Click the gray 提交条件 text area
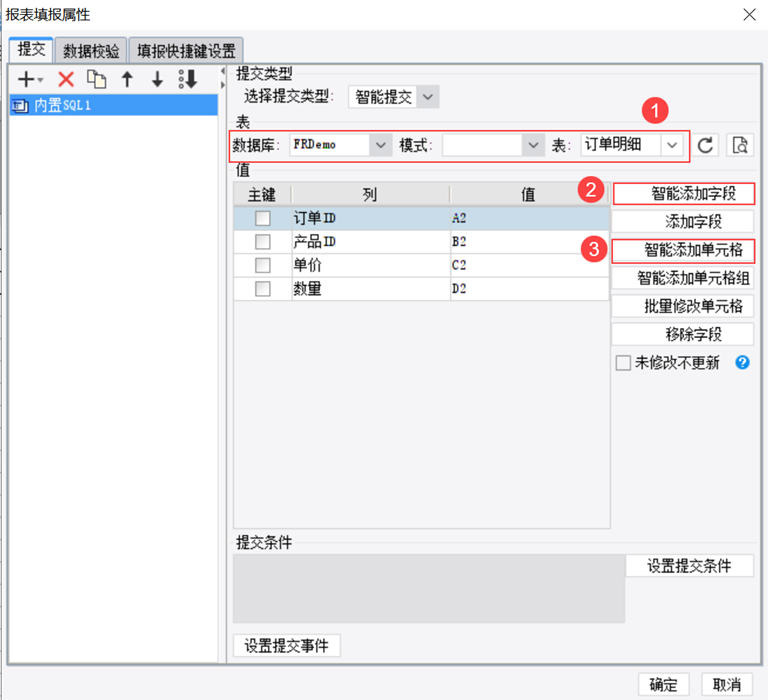 click(x=429, y=588)
